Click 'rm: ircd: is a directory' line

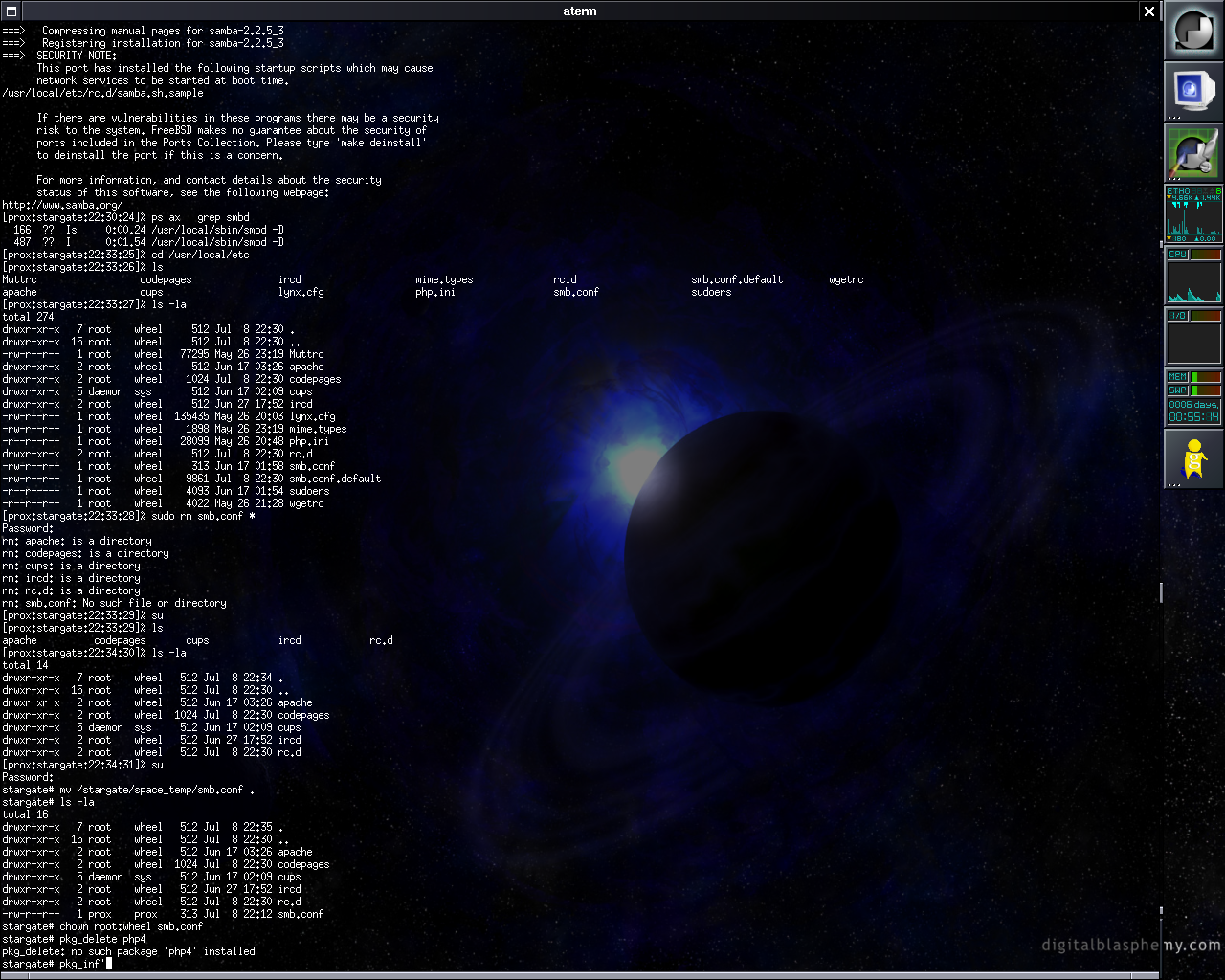click(x=71, y=578)
